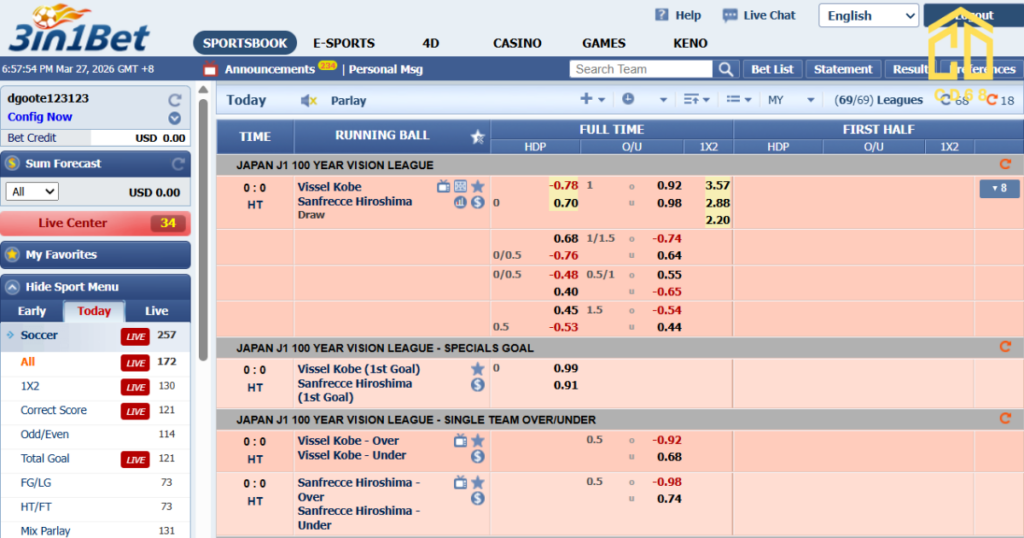The width and height of the screenshot is (1024, 538).
Task: Click the Announcements calendar icon
Action: tap(210, 70)
